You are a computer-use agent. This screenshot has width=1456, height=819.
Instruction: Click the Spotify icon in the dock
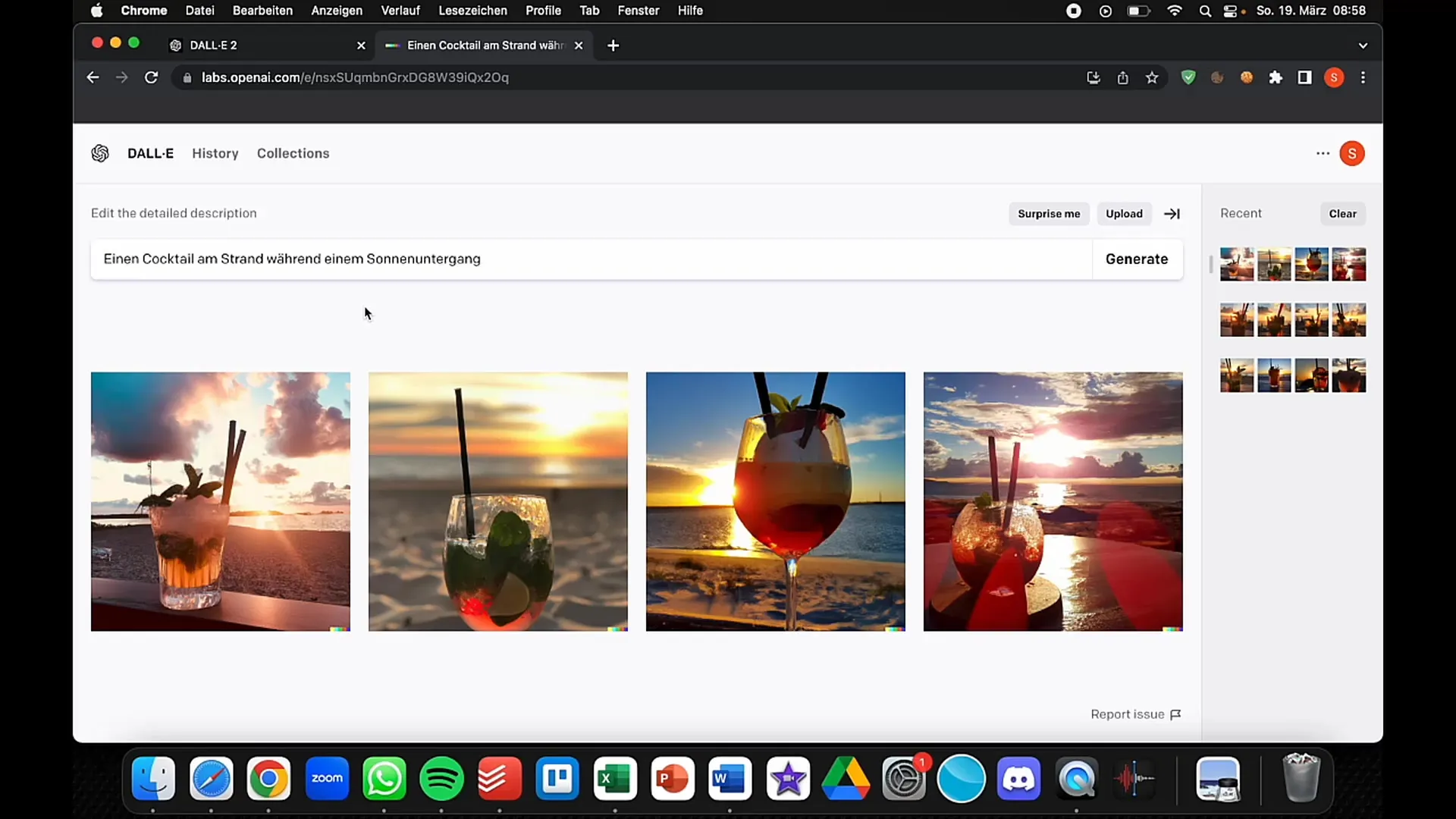click(442, 778)
